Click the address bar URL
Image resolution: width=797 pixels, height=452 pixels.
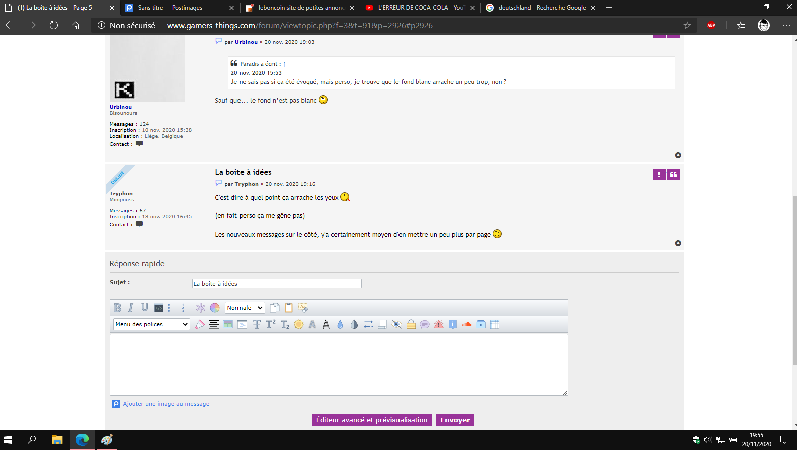[299, 25]
